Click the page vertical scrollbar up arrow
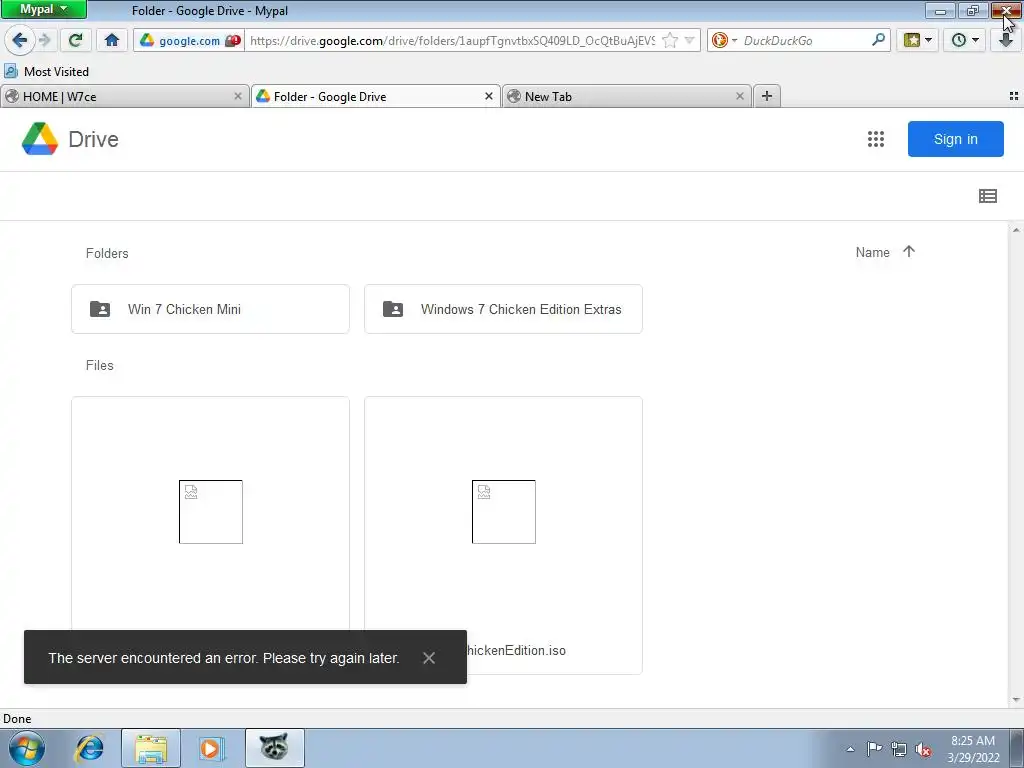 tap(1016, 230)
